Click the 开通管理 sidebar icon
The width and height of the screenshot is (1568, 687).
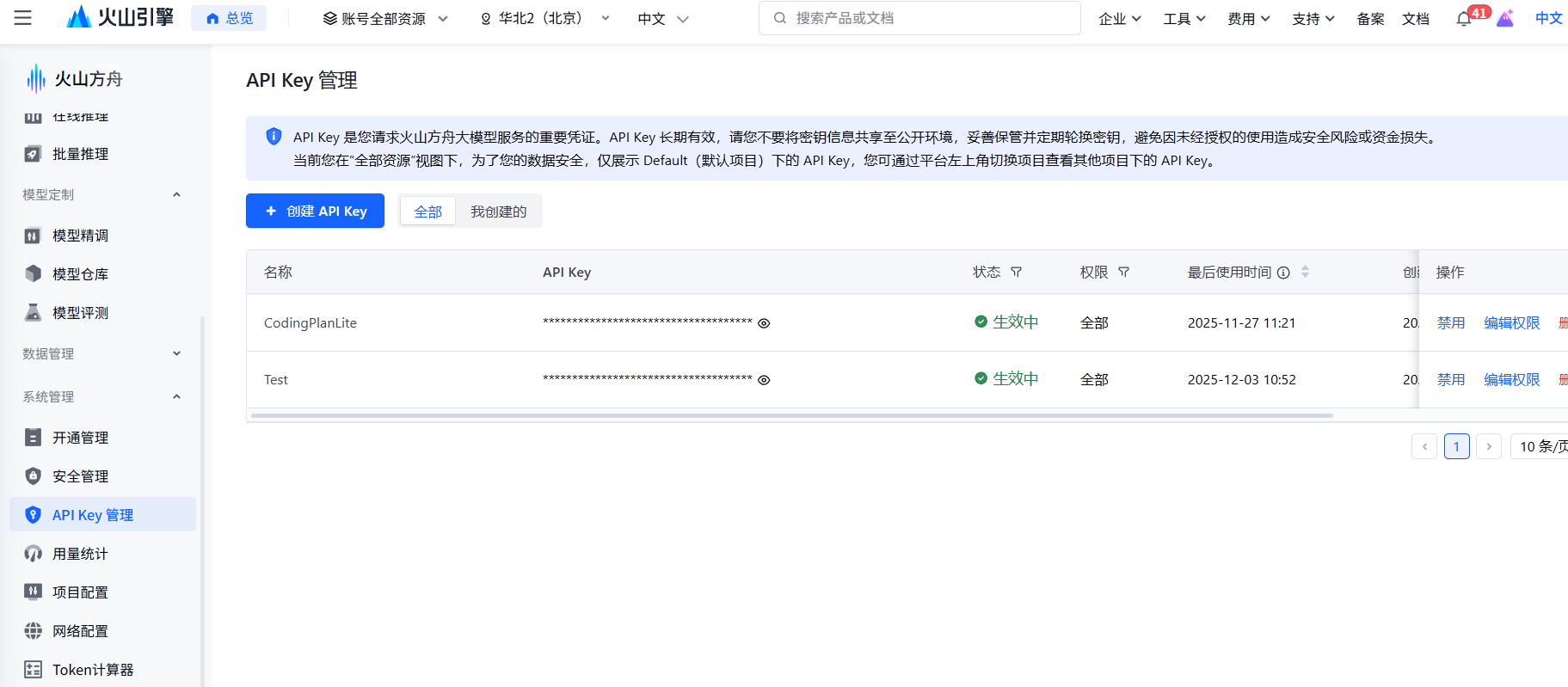[33, 438]
